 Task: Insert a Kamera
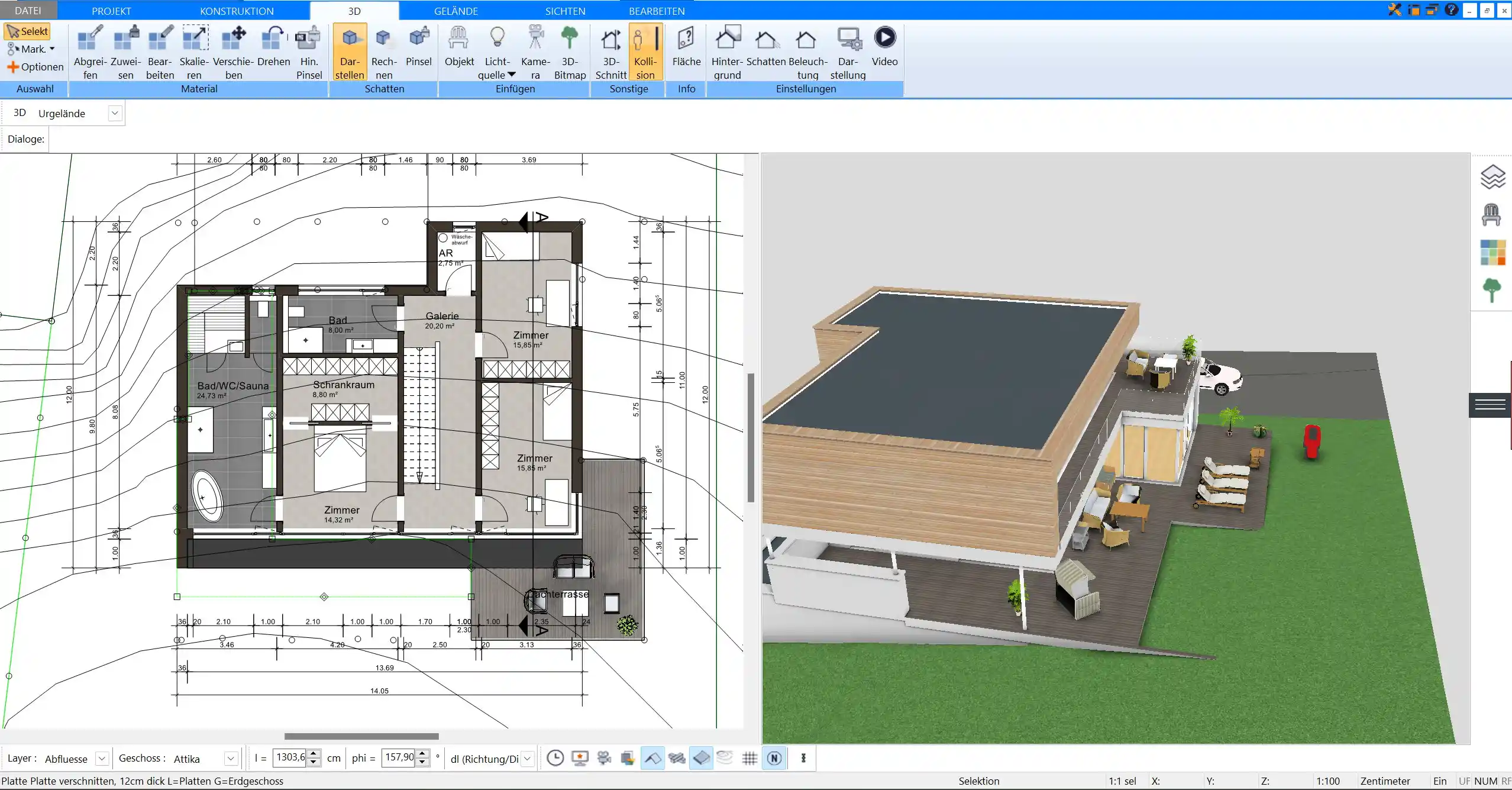coord(535,52)
